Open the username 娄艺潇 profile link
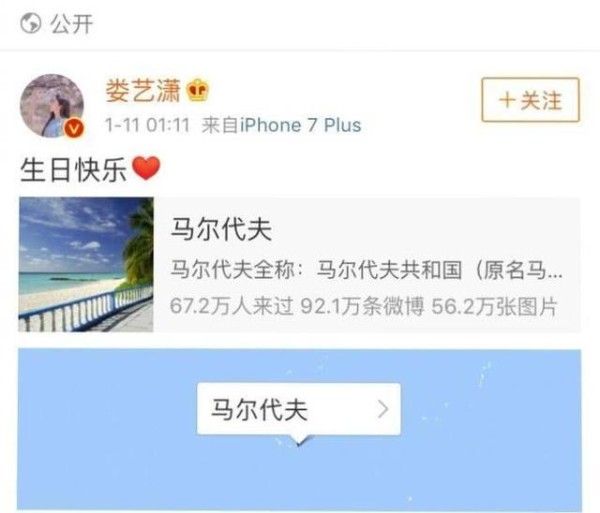 (143, 91)
